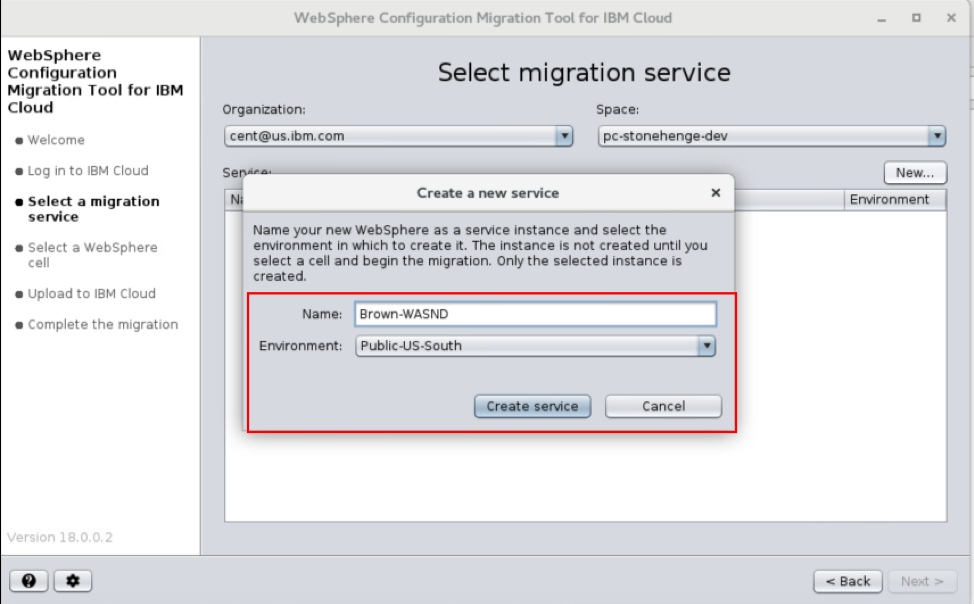Image resolution: width=974 pixels, height=604 pixels.
Task: Click the New... button
Action: pos(914,172)
